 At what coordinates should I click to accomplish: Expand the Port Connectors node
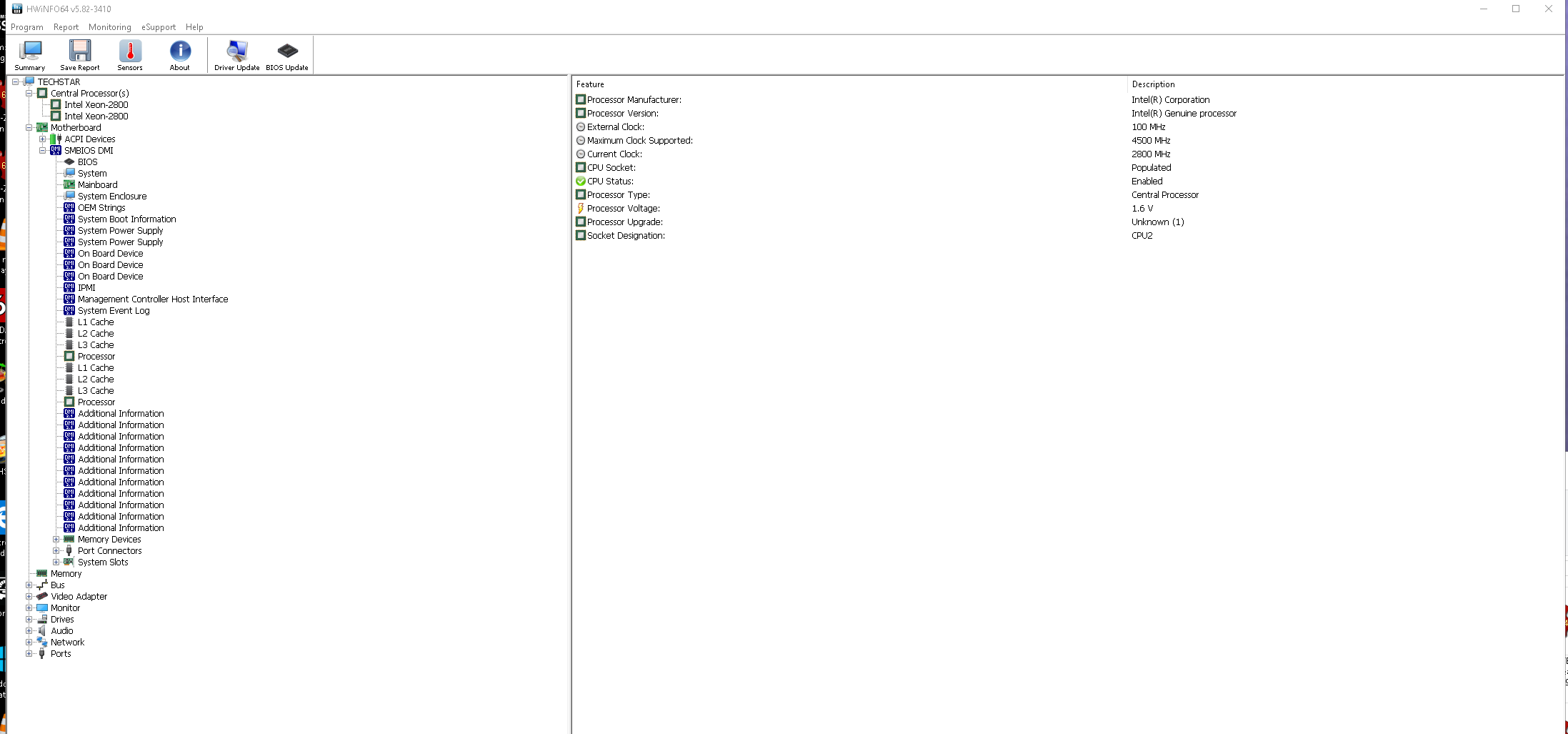coord(56,550)
